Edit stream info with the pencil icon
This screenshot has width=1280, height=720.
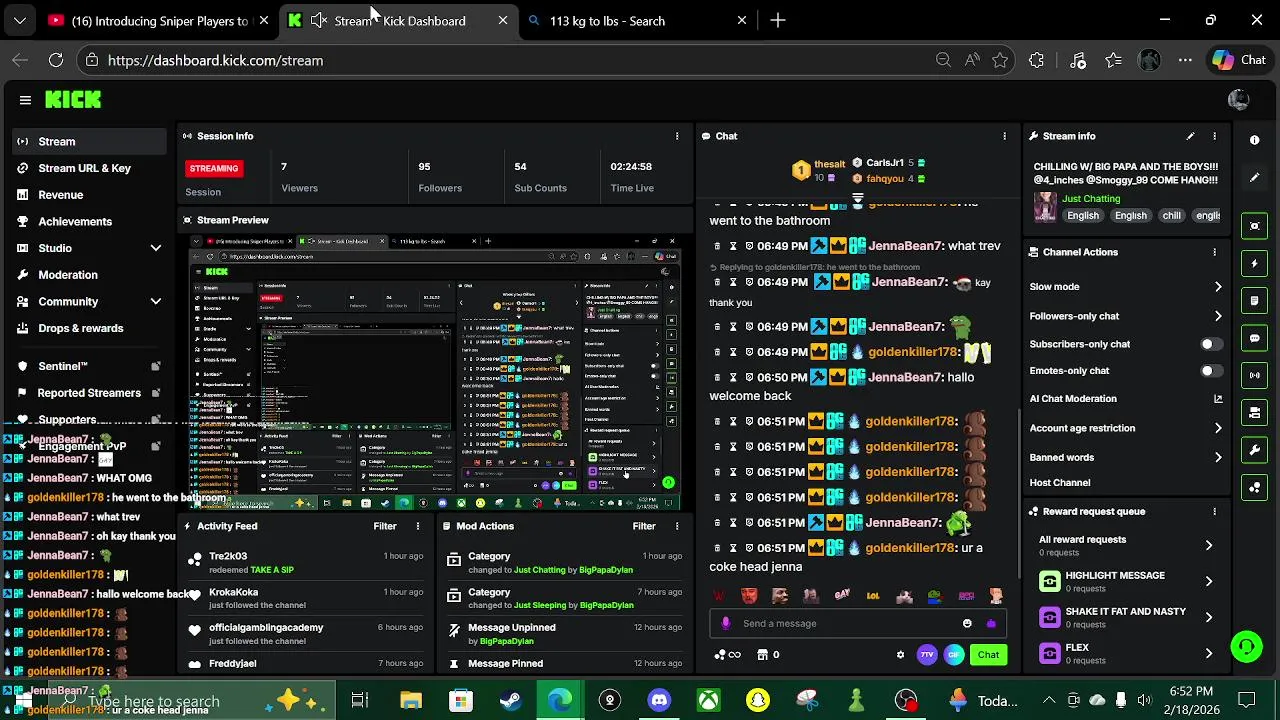coord(1190,136)
